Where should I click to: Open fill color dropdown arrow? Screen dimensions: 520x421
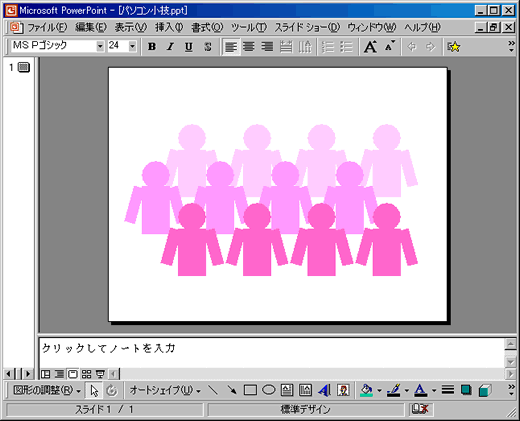point(379,390)
